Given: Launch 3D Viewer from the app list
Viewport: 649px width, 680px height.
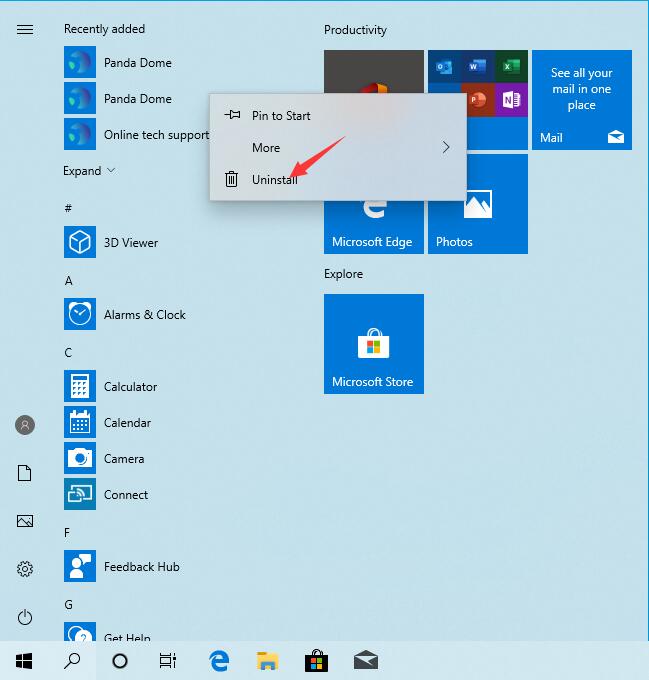Looking at the screenshot, I should tap(80, 242).
